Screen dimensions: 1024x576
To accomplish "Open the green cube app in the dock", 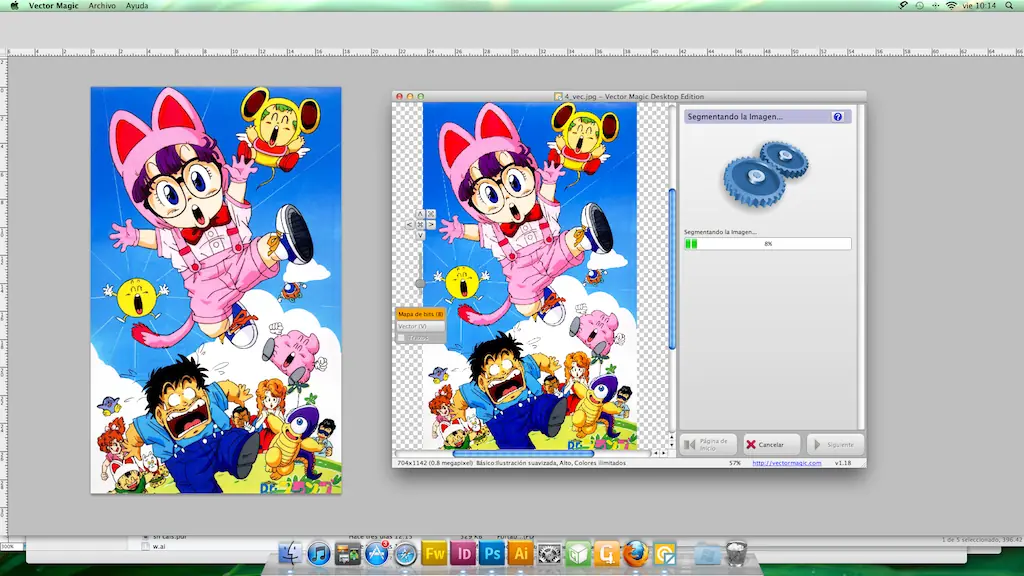I will 578,554.
